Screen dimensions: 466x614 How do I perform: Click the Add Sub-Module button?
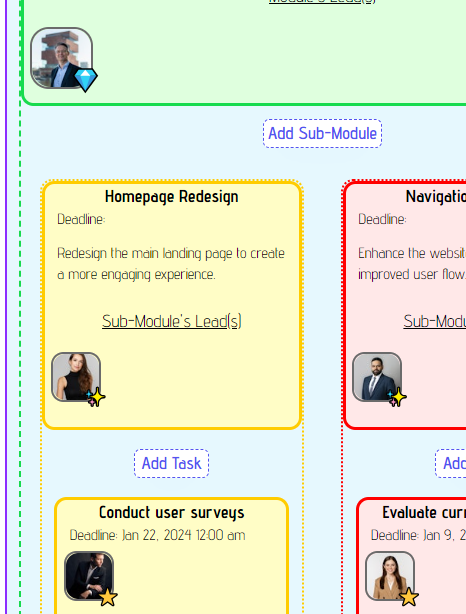click(x=322, y=134)
